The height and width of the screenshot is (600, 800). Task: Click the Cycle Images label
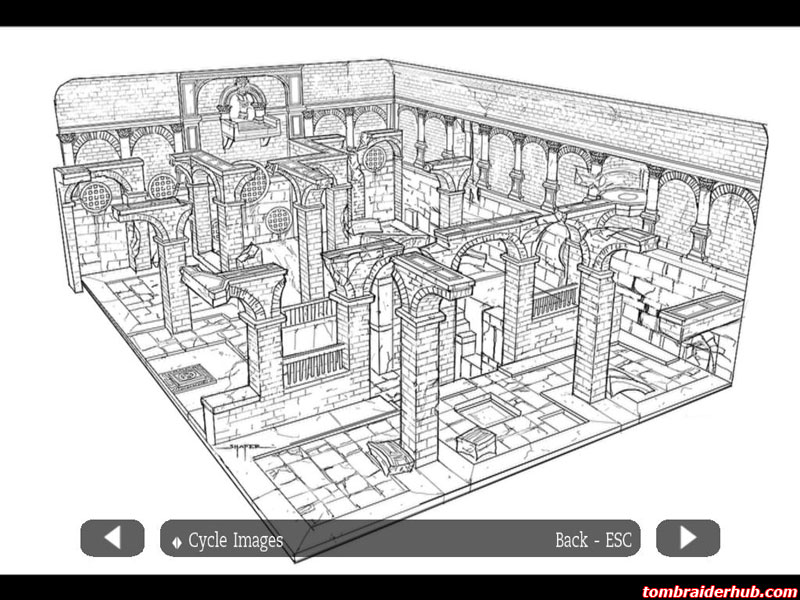point(235,540)
